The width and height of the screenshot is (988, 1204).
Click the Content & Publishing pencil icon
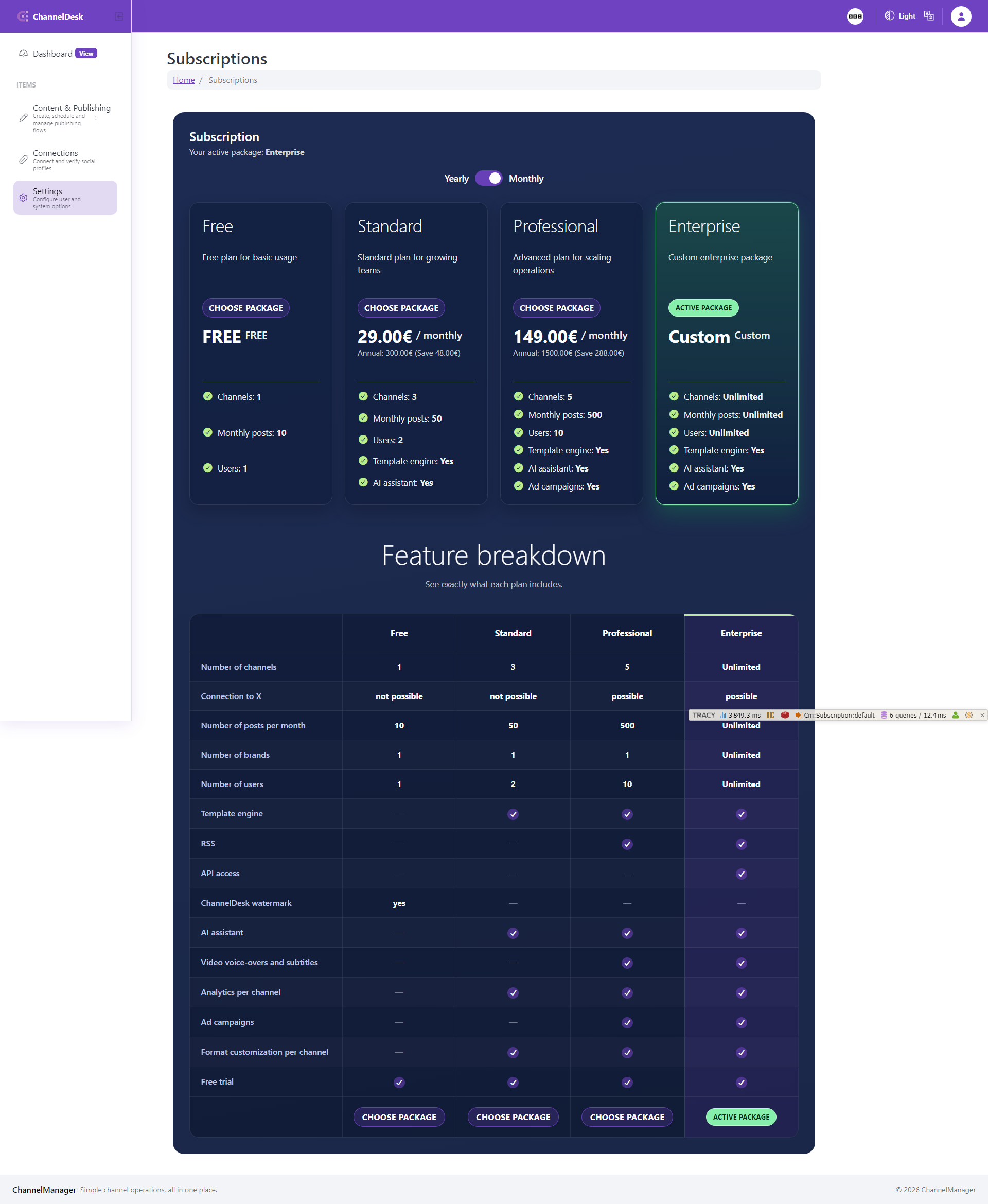(23, 118)
